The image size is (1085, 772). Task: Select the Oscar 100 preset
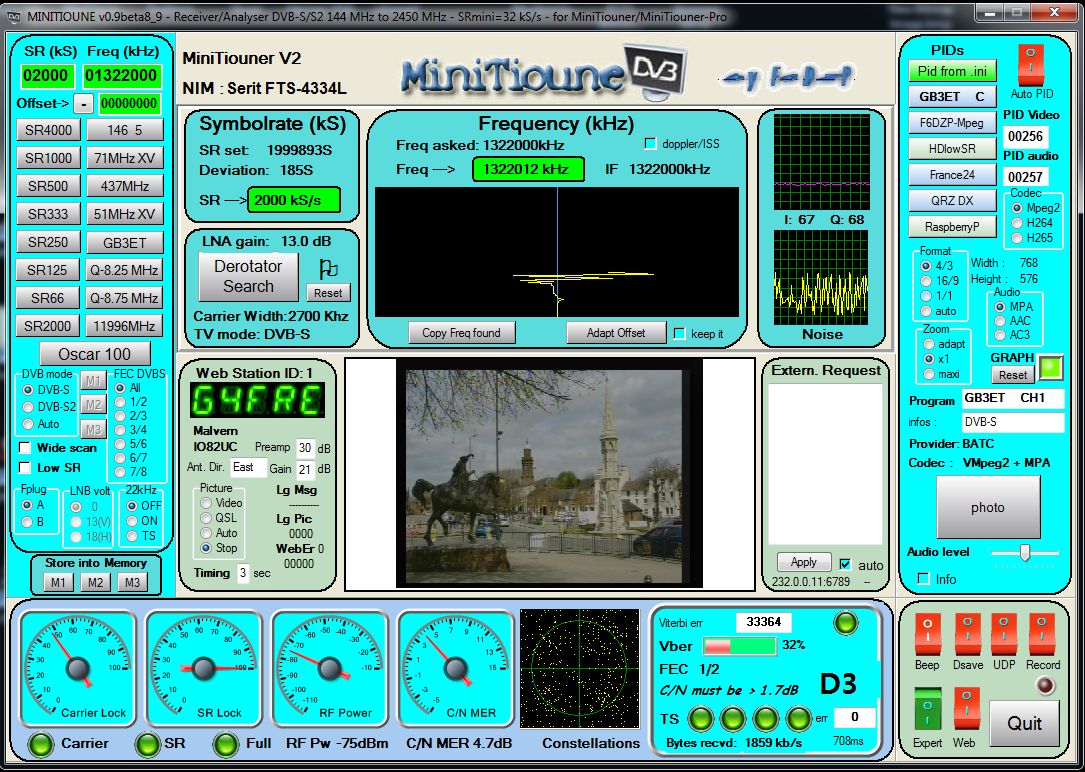tap(95, 354)
